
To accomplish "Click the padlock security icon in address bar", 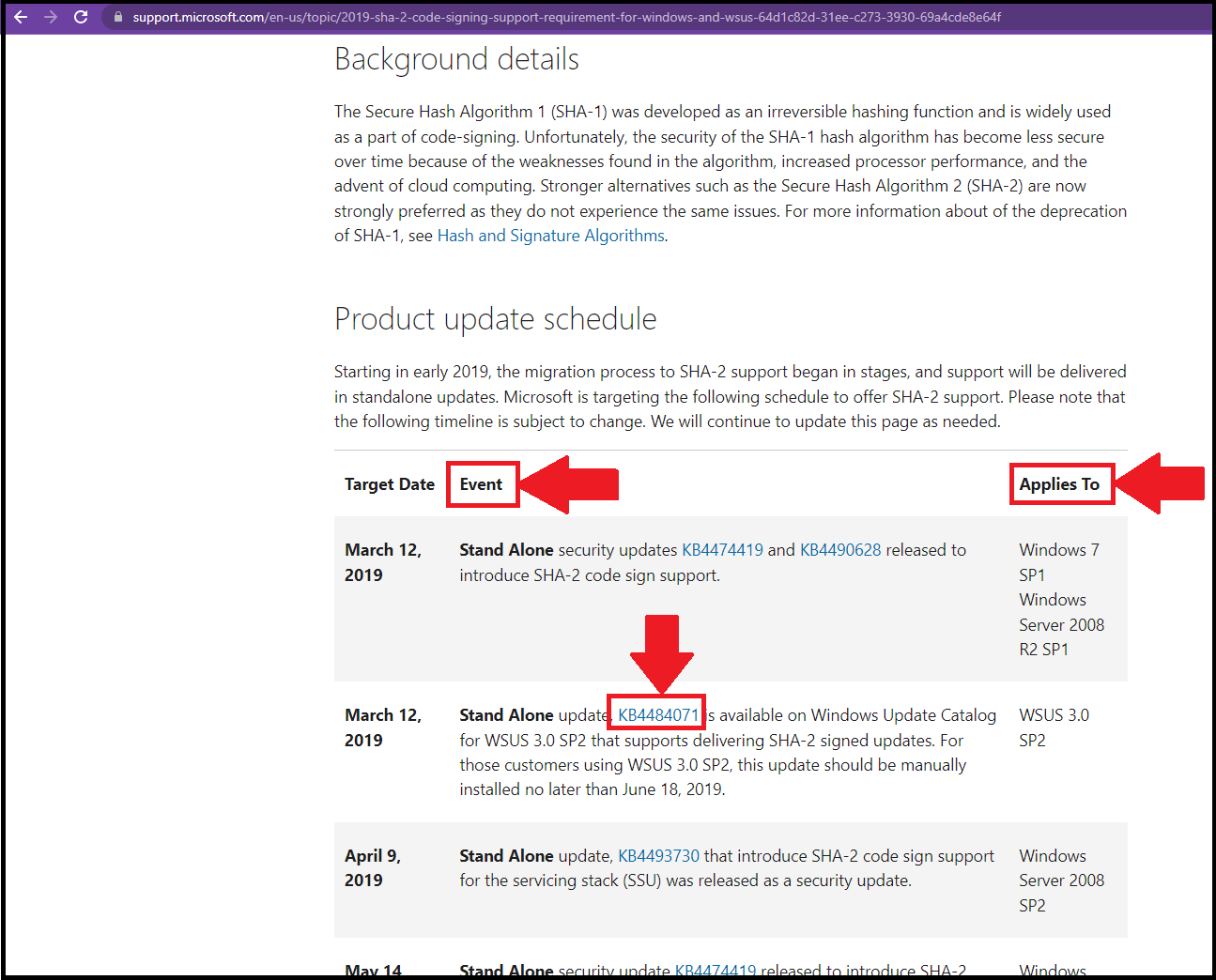I will coord(117,17).
